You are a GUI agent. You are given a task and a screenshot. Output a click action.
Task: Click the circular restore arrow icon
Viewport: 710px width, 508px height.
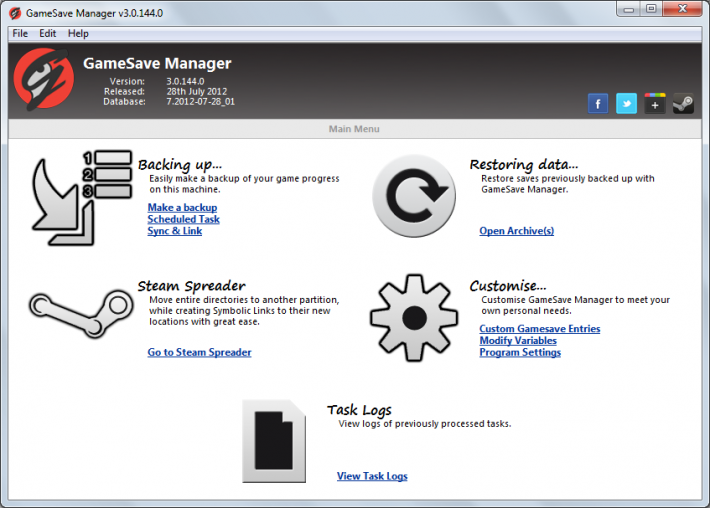click(x=414, y=196)
